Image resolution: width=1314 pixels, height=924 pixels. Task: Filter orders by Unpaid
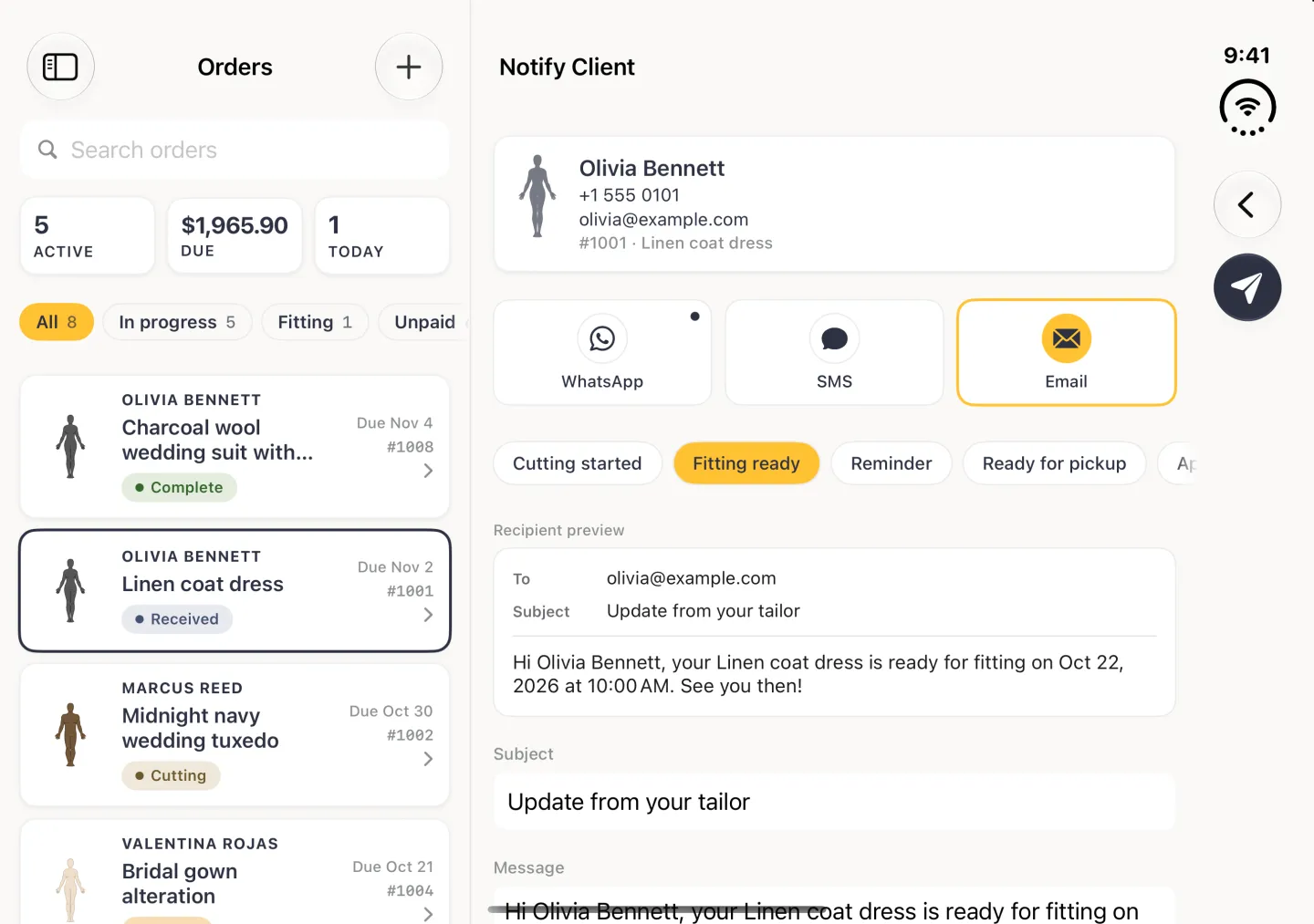tap(424, 322)
